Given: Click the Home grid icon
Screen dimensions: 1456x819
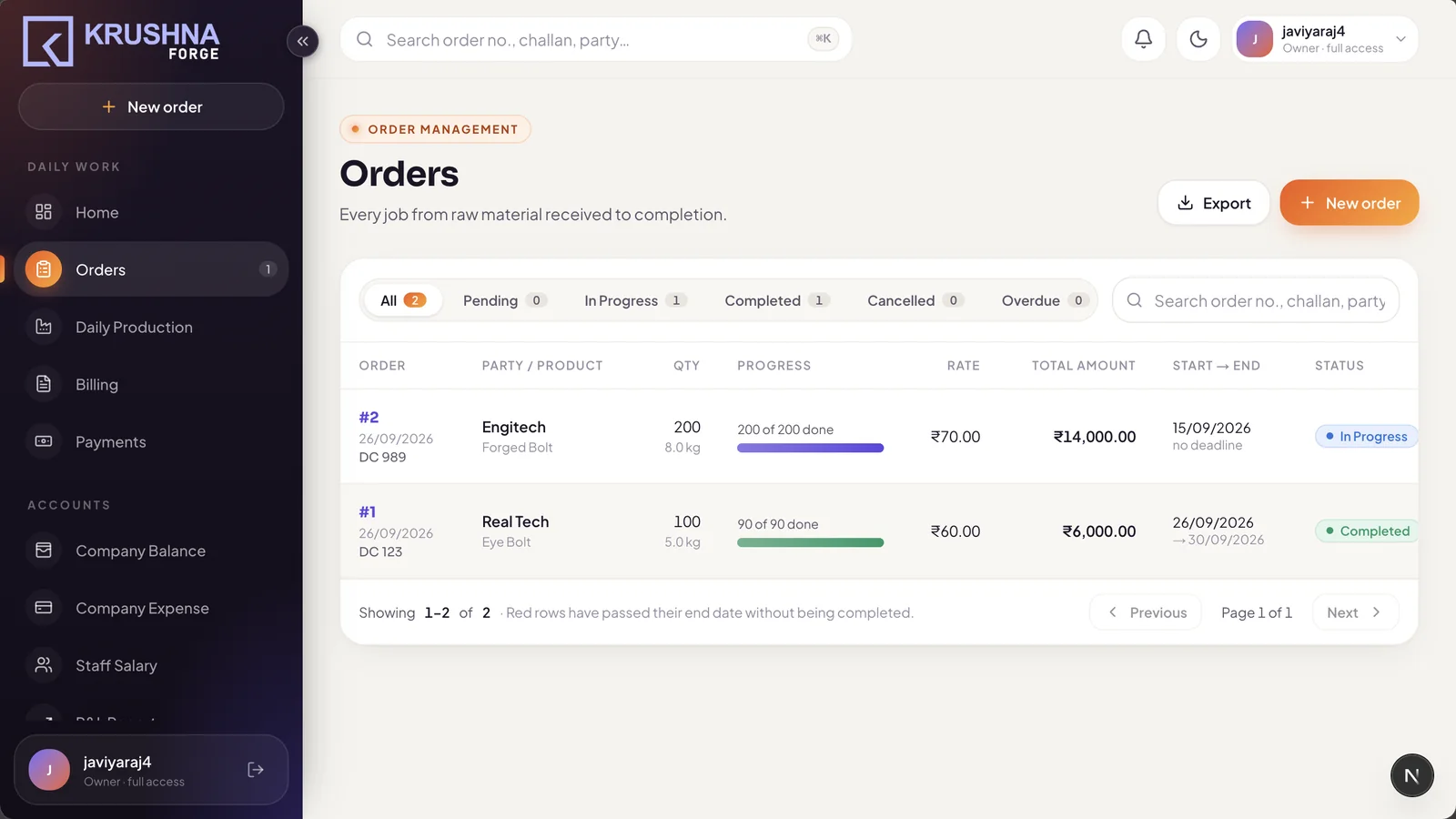Looking at the screenshot, I should 44,212.
